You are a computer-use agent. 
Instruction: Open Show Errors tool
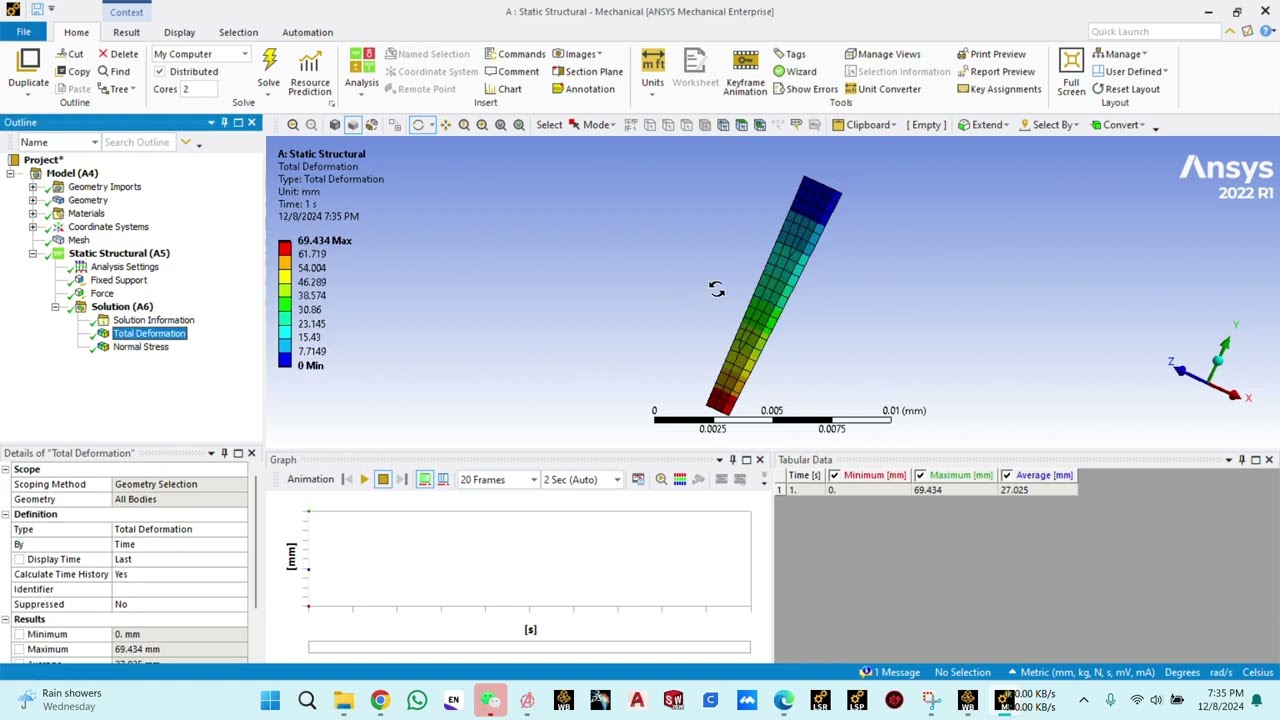pos(804,89)
